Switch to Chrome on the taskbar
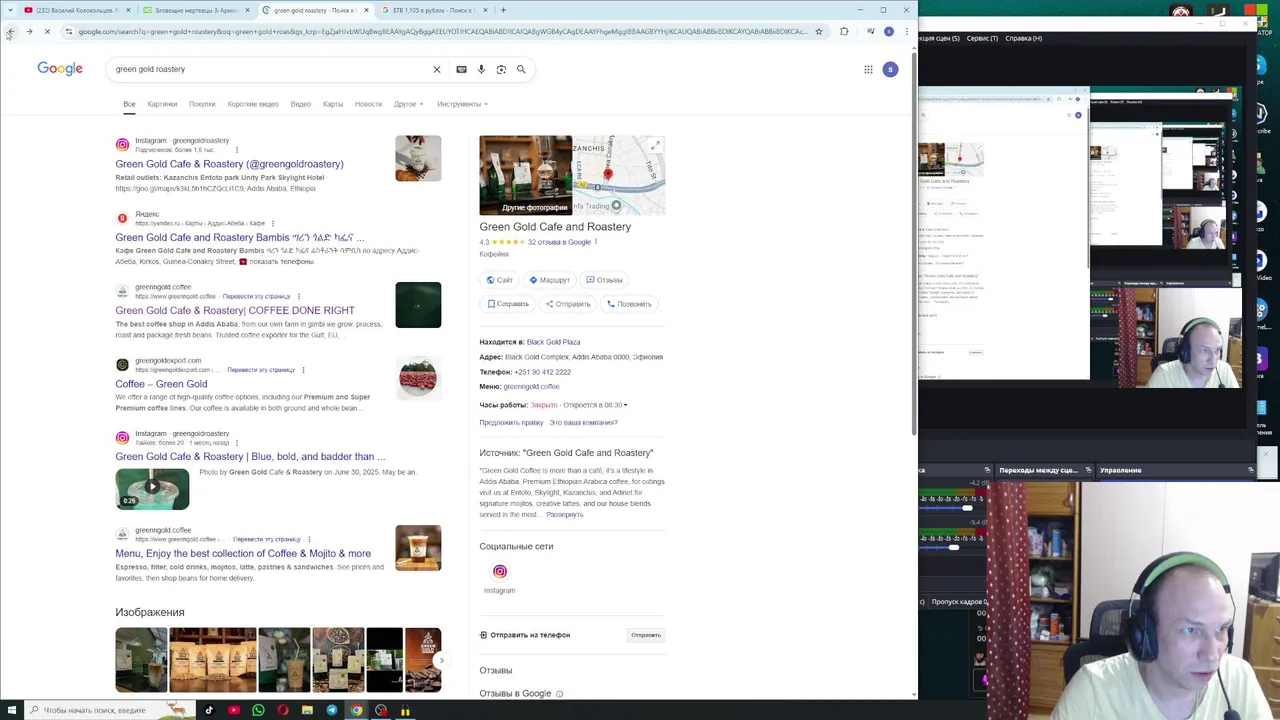The width and height of the screenshot is (1280, 720). point(356,710)
